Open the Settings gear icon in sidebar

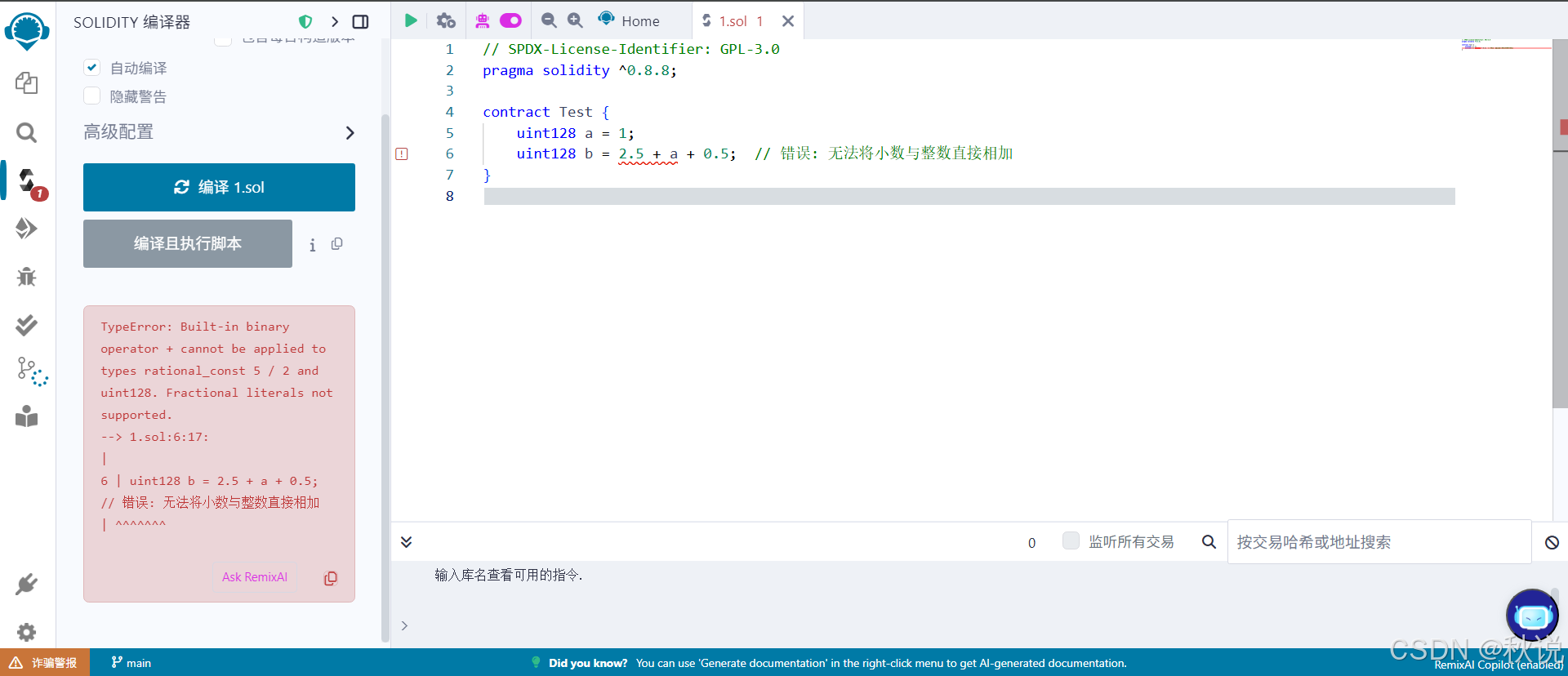click(27, 632)
